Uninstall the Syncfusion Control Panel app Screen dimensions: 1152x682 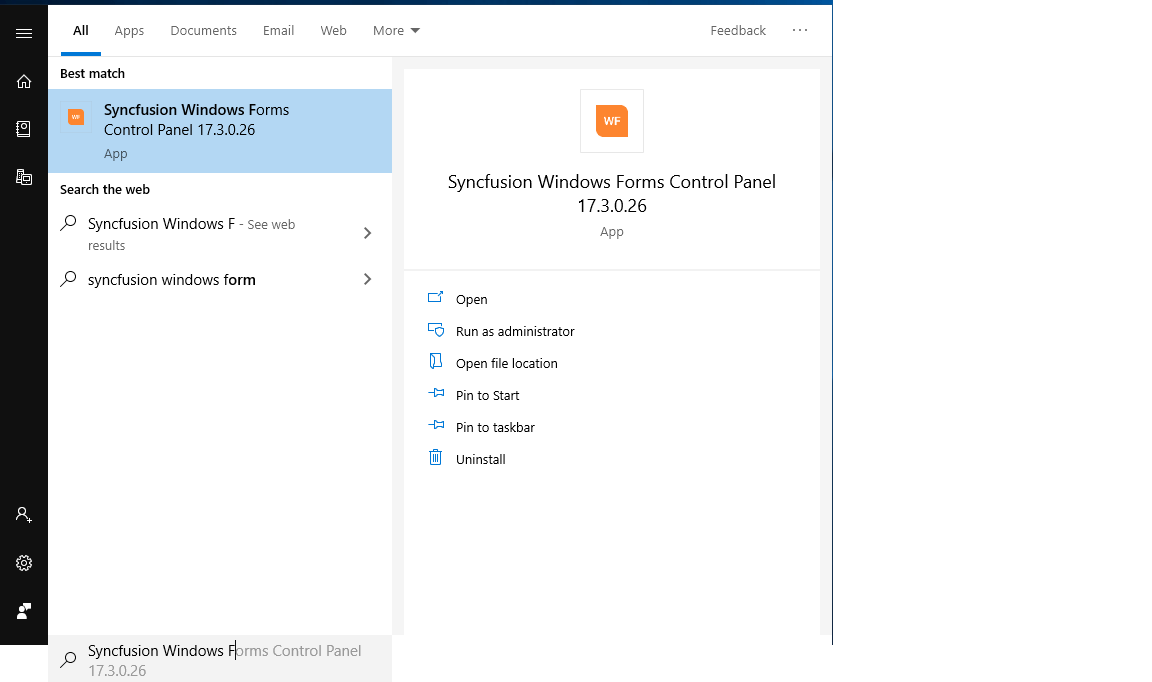point(480,459)
